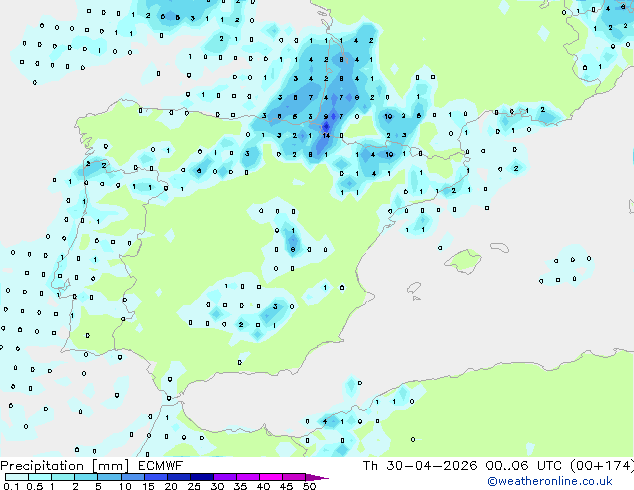Click the '25' legend scale label
The height and width of the screenshot is (490, 634).
(194, 486)
